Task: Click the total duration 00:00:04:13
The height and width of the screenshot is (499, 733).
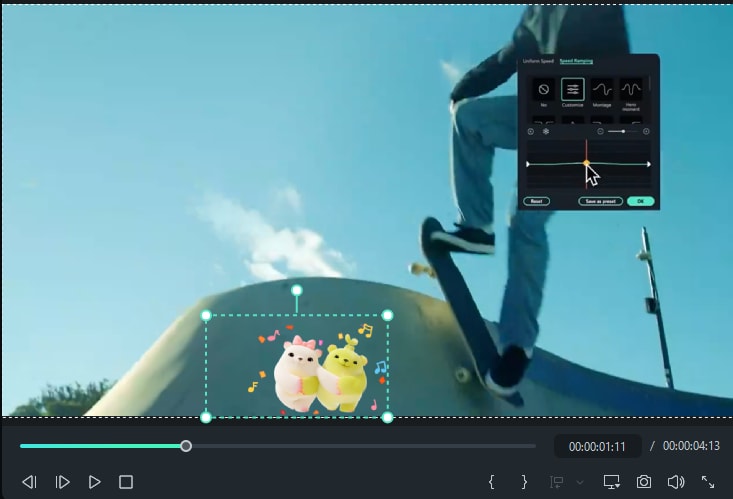Action: pyautogui.click(x=691, y=446)
